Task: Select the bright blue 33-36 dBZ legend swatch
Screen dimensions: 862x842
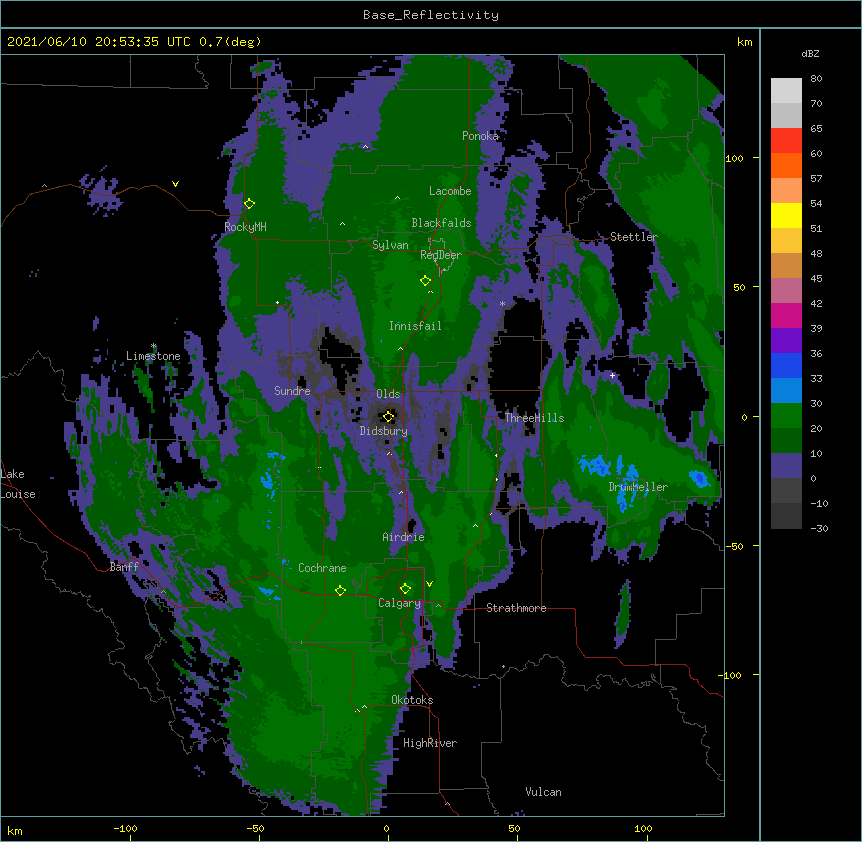Action: coord(786,365)
